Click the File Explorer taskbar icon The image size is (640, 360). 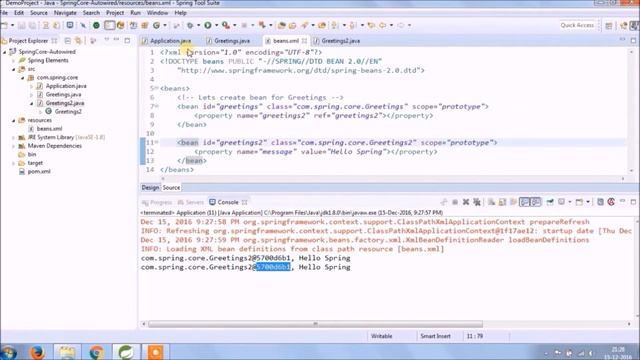tap(66, 352)
